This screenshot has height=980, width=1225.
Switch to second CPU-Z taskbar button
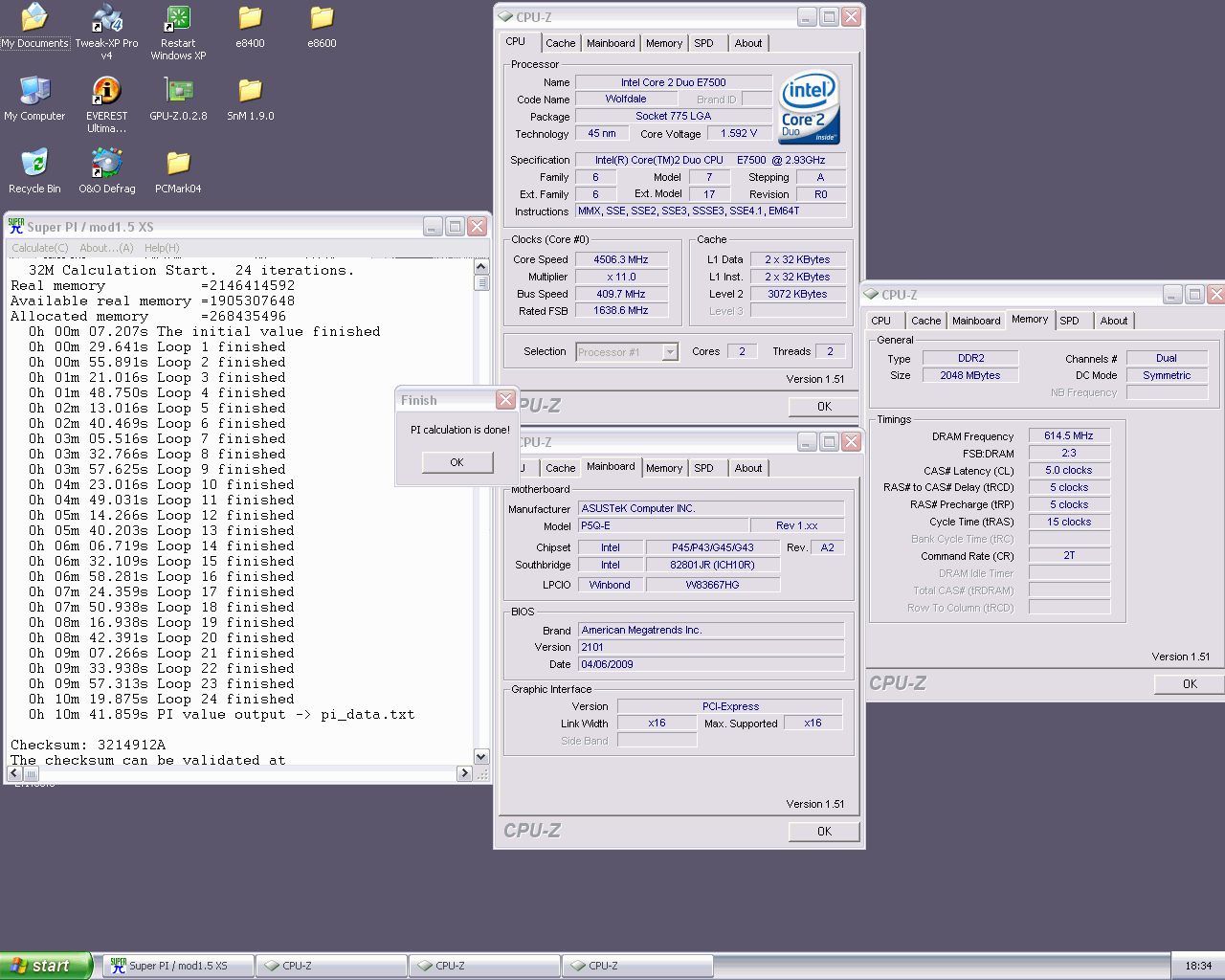[485, 966]
